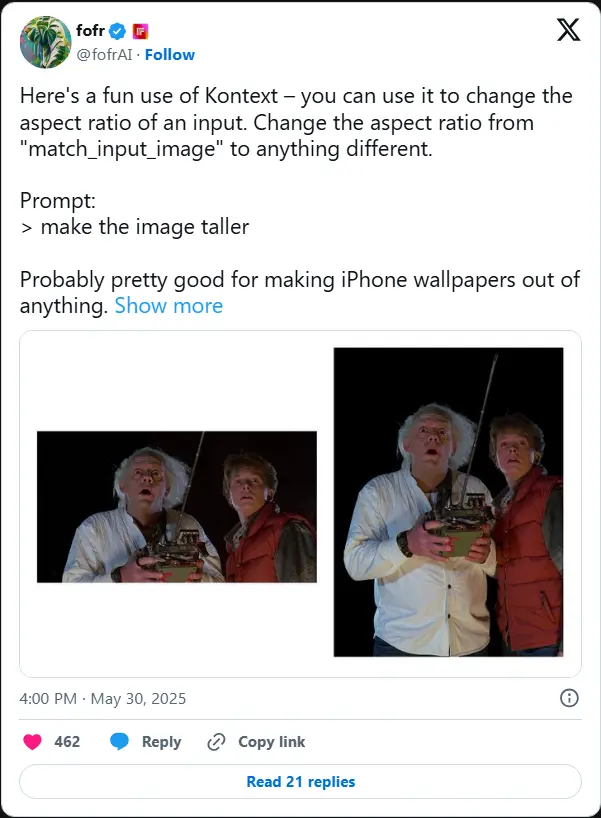Click the fofr display name
This screenshot has width=601, height=818.
point(90,30)
